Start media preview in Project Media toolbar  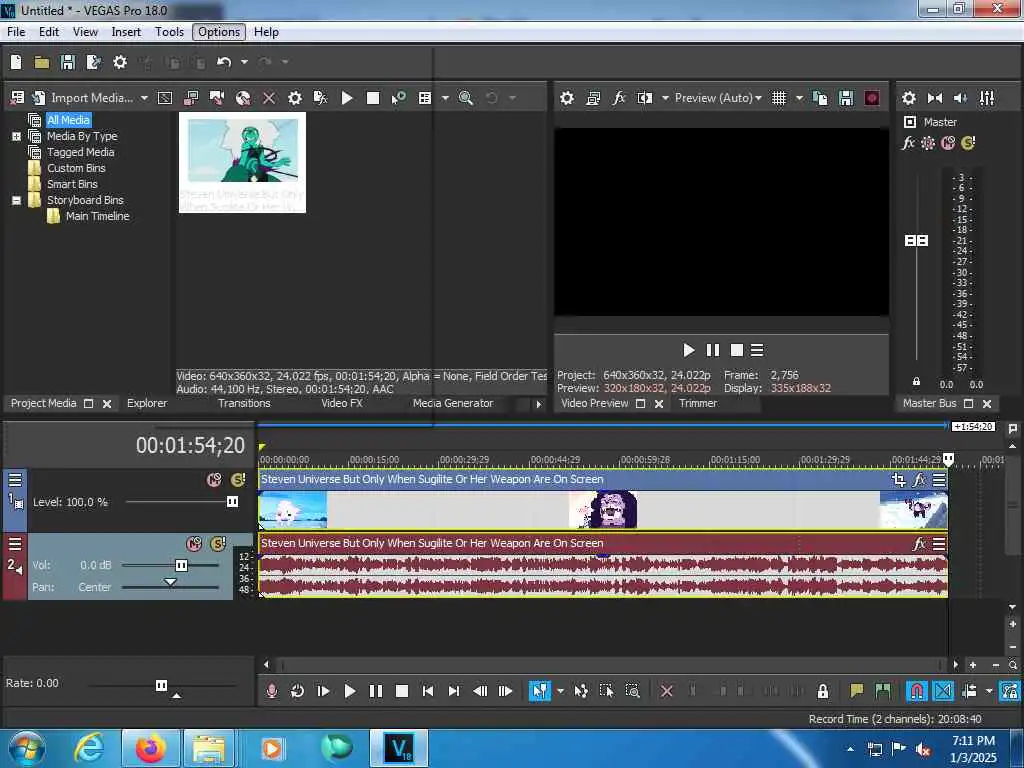click(347, 98)
